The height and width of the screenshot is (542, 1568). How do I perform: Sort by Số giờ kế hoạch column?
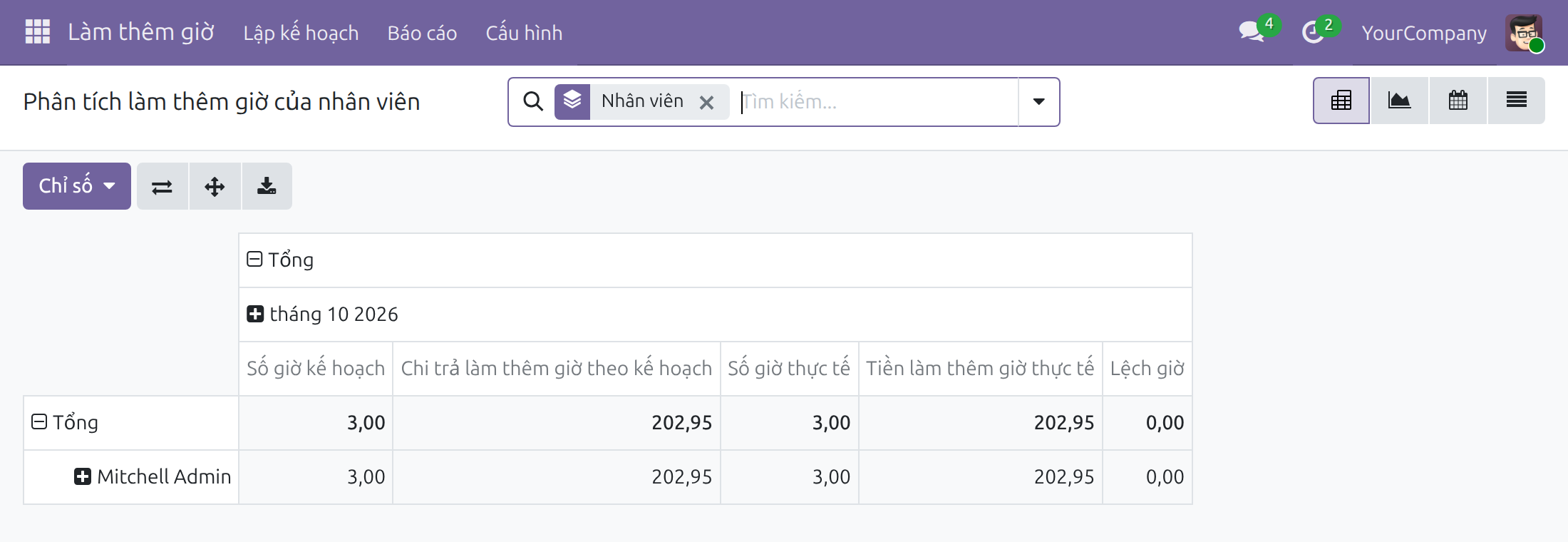[x=316, y=369]
